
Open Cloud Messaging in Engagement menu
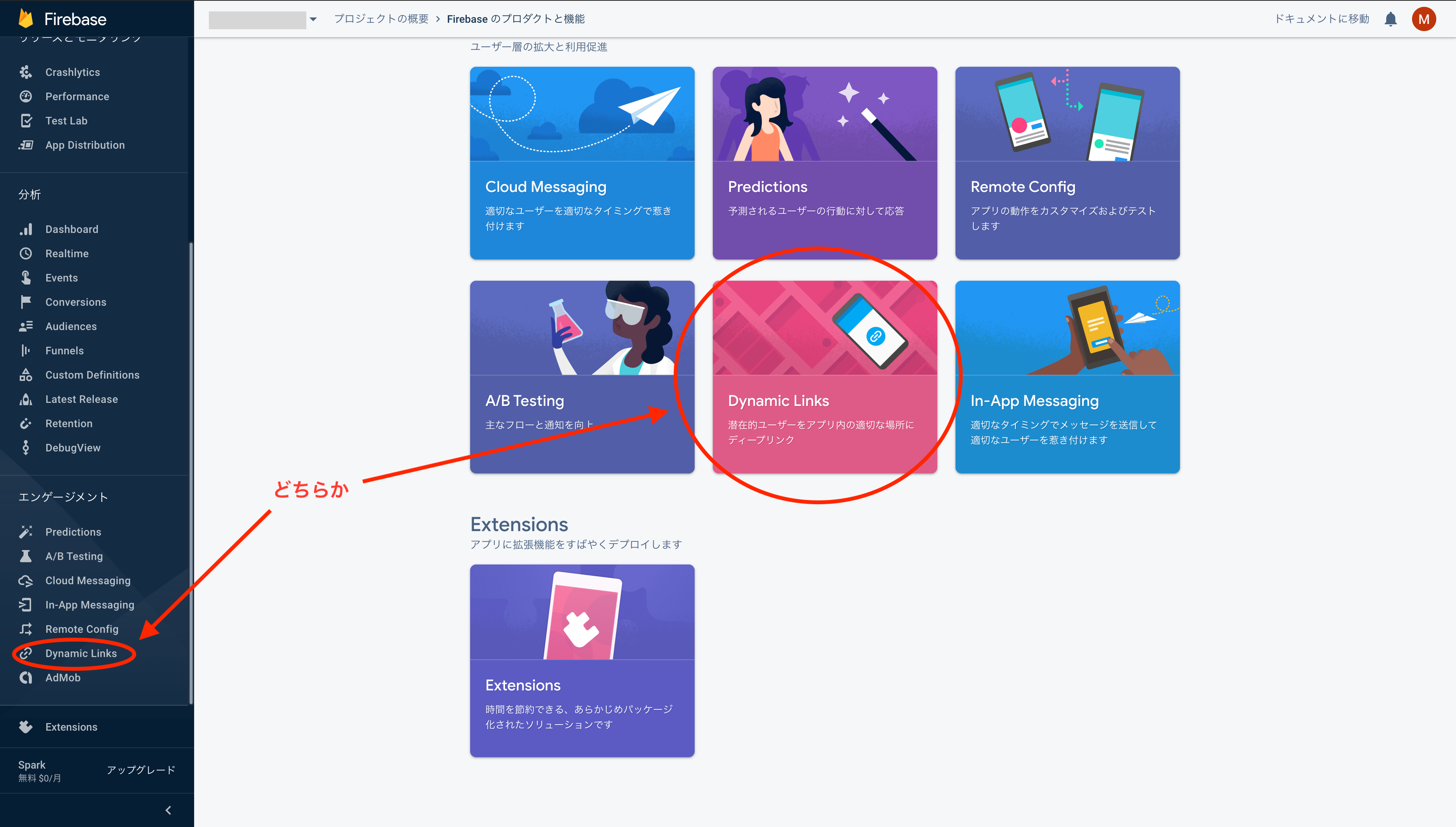click(x=88, y=580)
